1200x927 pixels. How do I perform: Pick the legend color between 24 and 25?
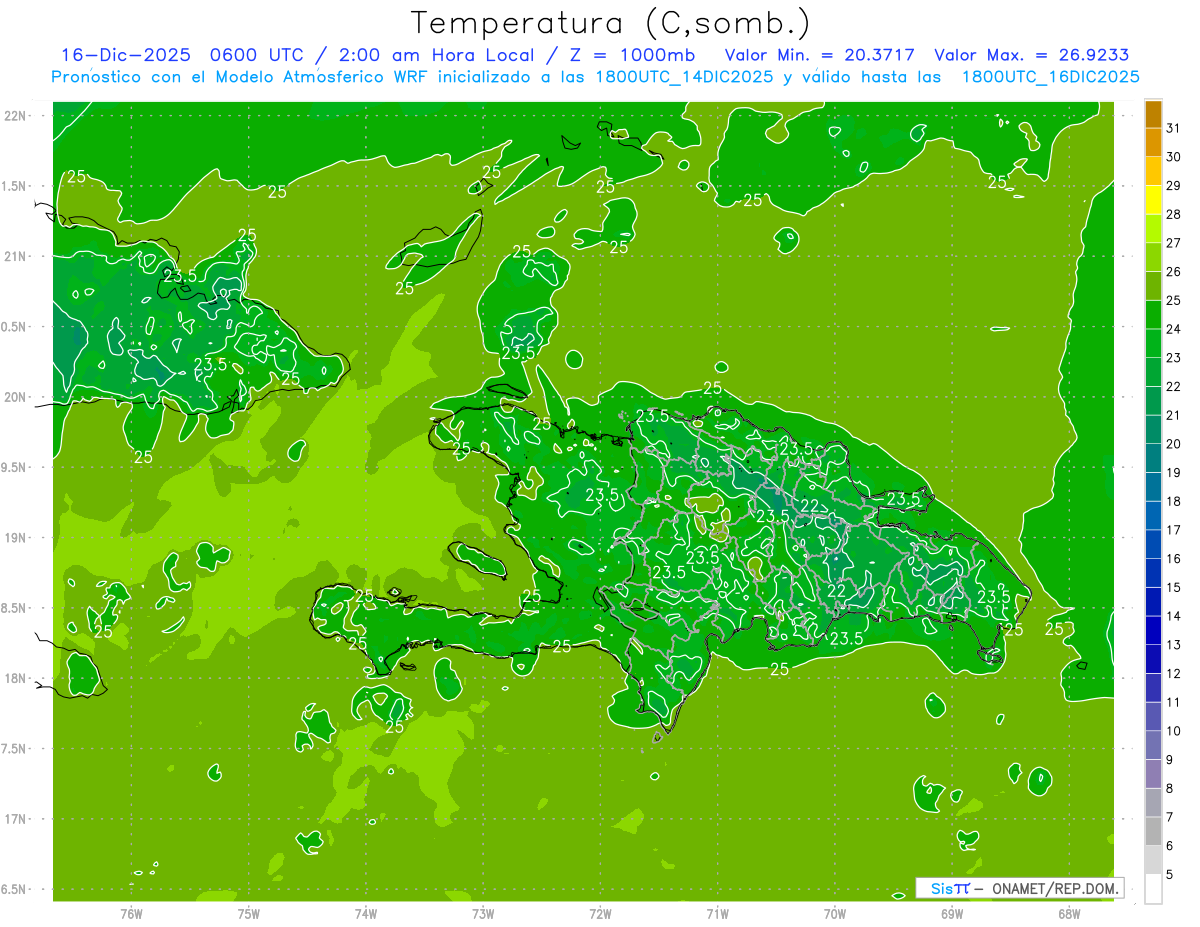(1153, 315)
